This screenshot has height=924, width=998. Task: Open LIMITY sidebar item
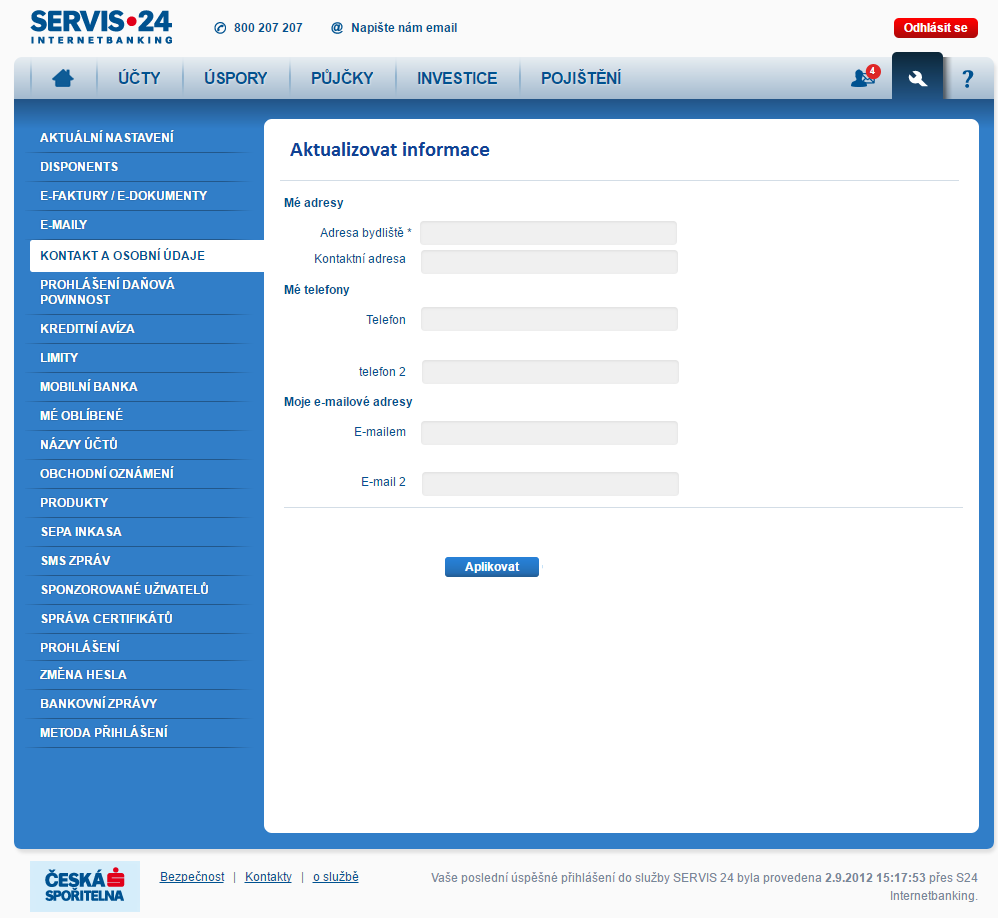pos(59,358)
